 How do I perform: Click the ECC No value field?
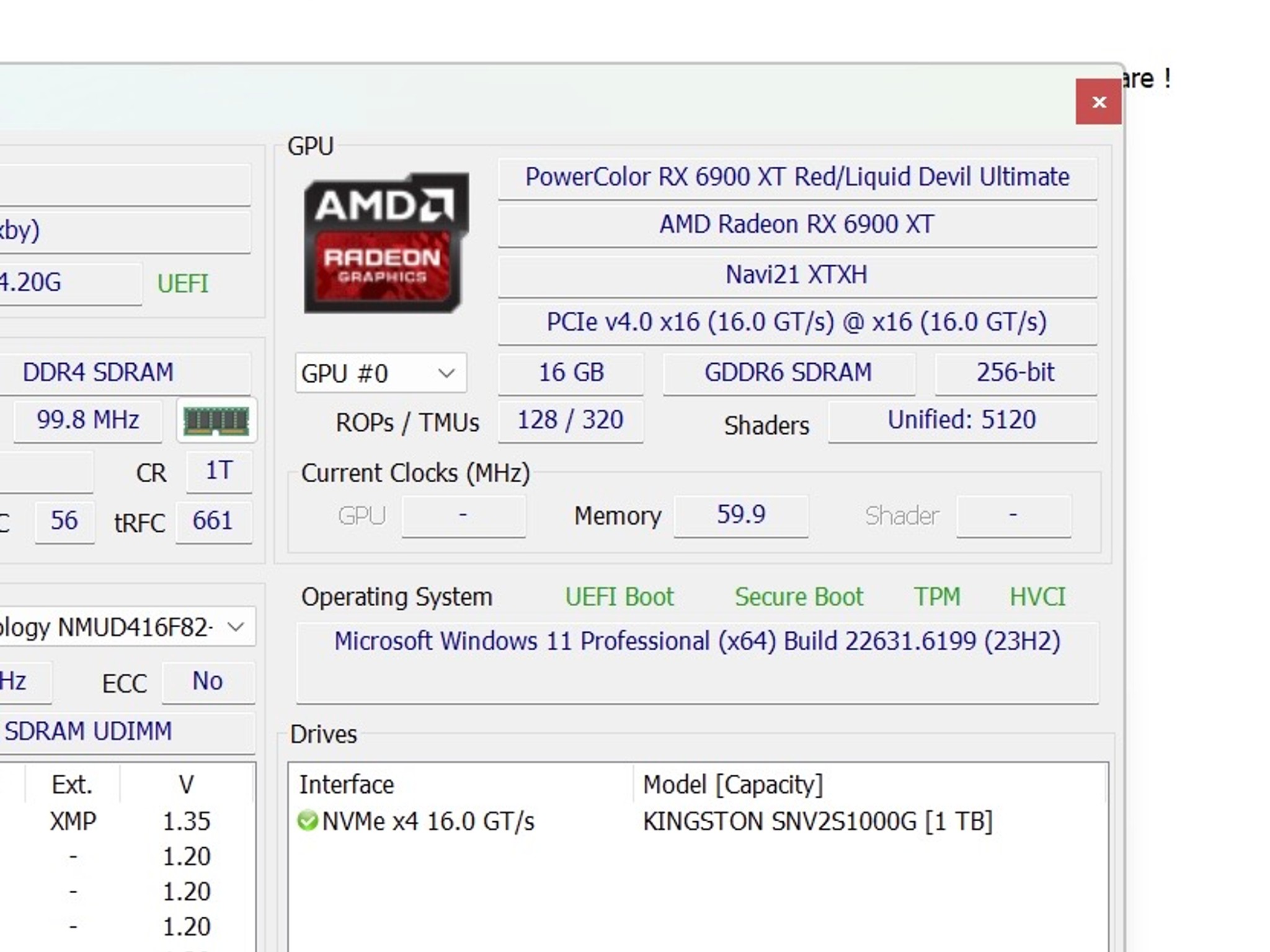click(208, 682)
